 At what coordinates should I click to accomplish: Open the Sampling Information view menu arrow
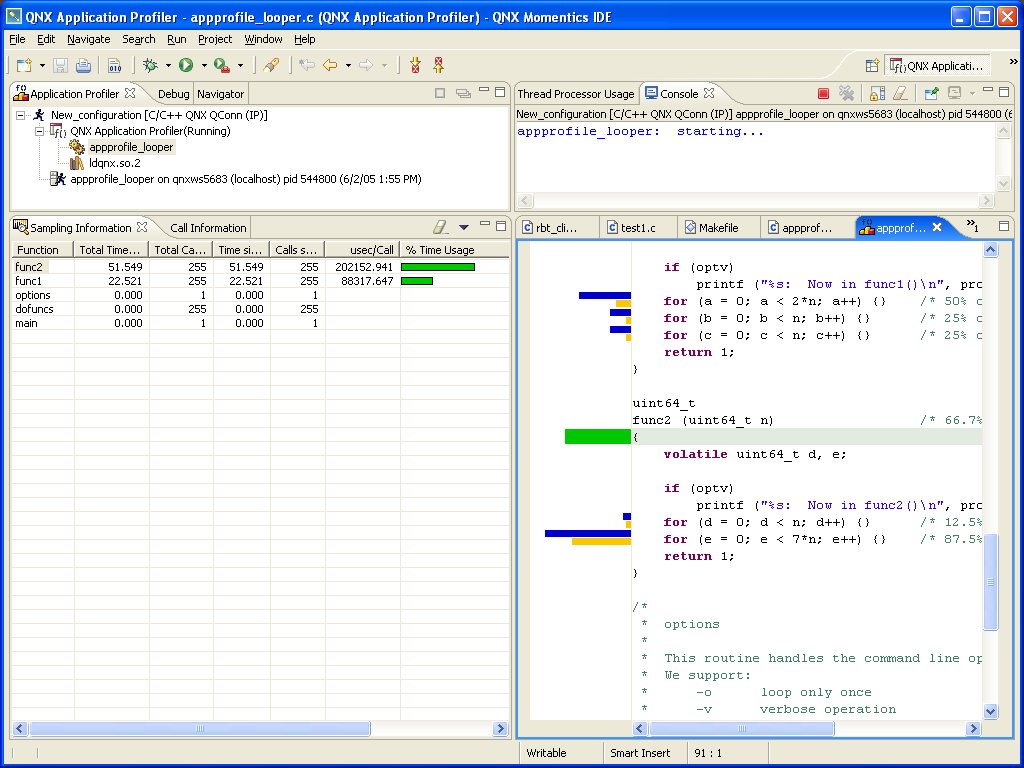(463, 226)
